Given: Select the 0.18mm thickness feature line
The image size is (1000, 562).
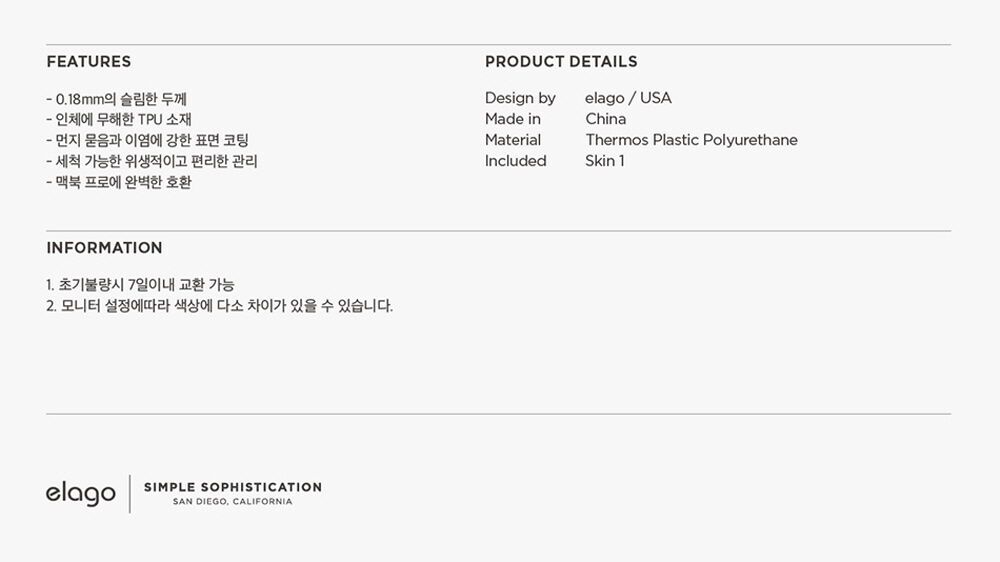Looking at the screenshot, I should tap(117, 99).
